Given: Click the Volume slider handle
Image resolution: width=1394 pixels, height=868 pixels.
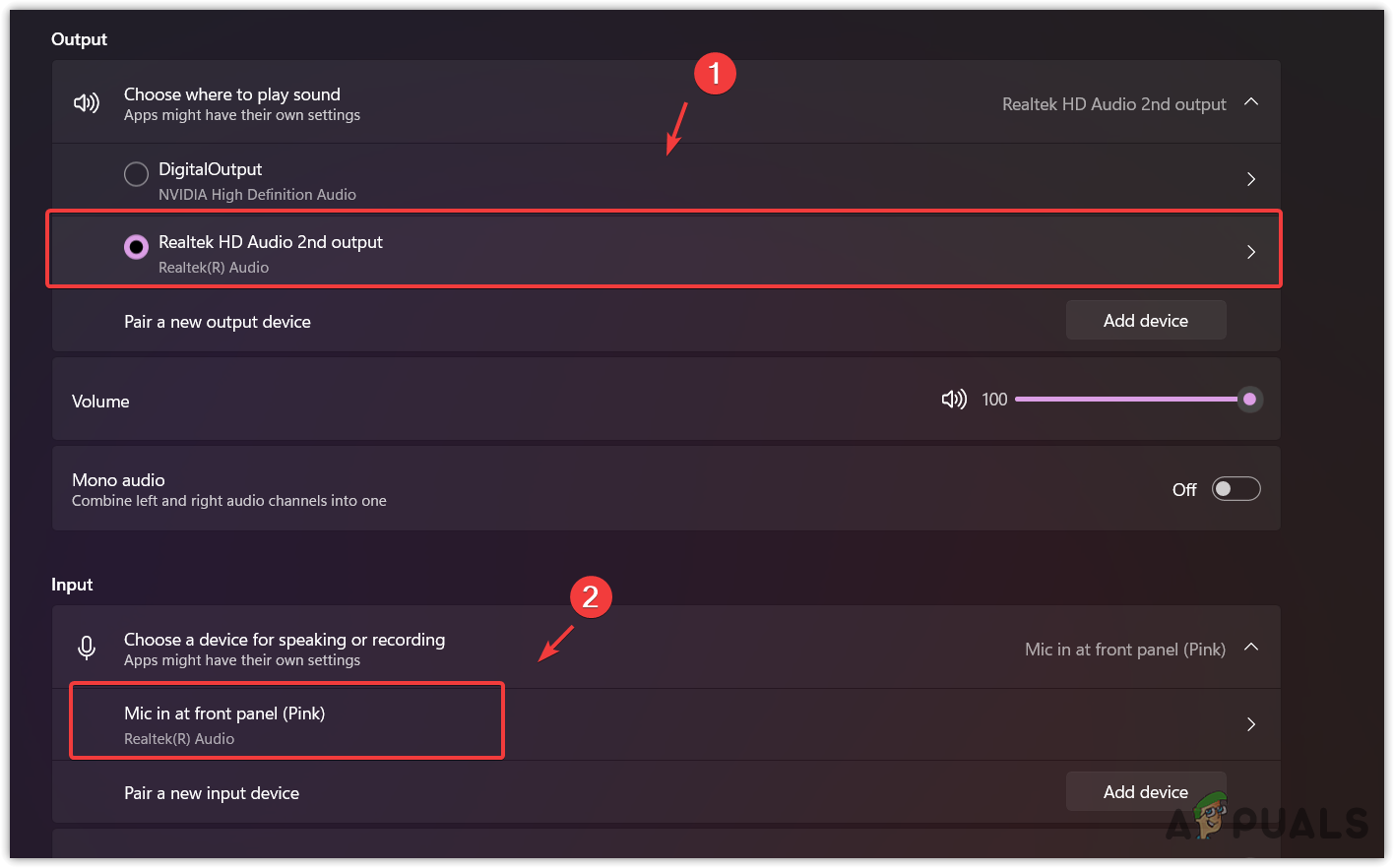Looking at the screenshot, I should point(1249,399).
